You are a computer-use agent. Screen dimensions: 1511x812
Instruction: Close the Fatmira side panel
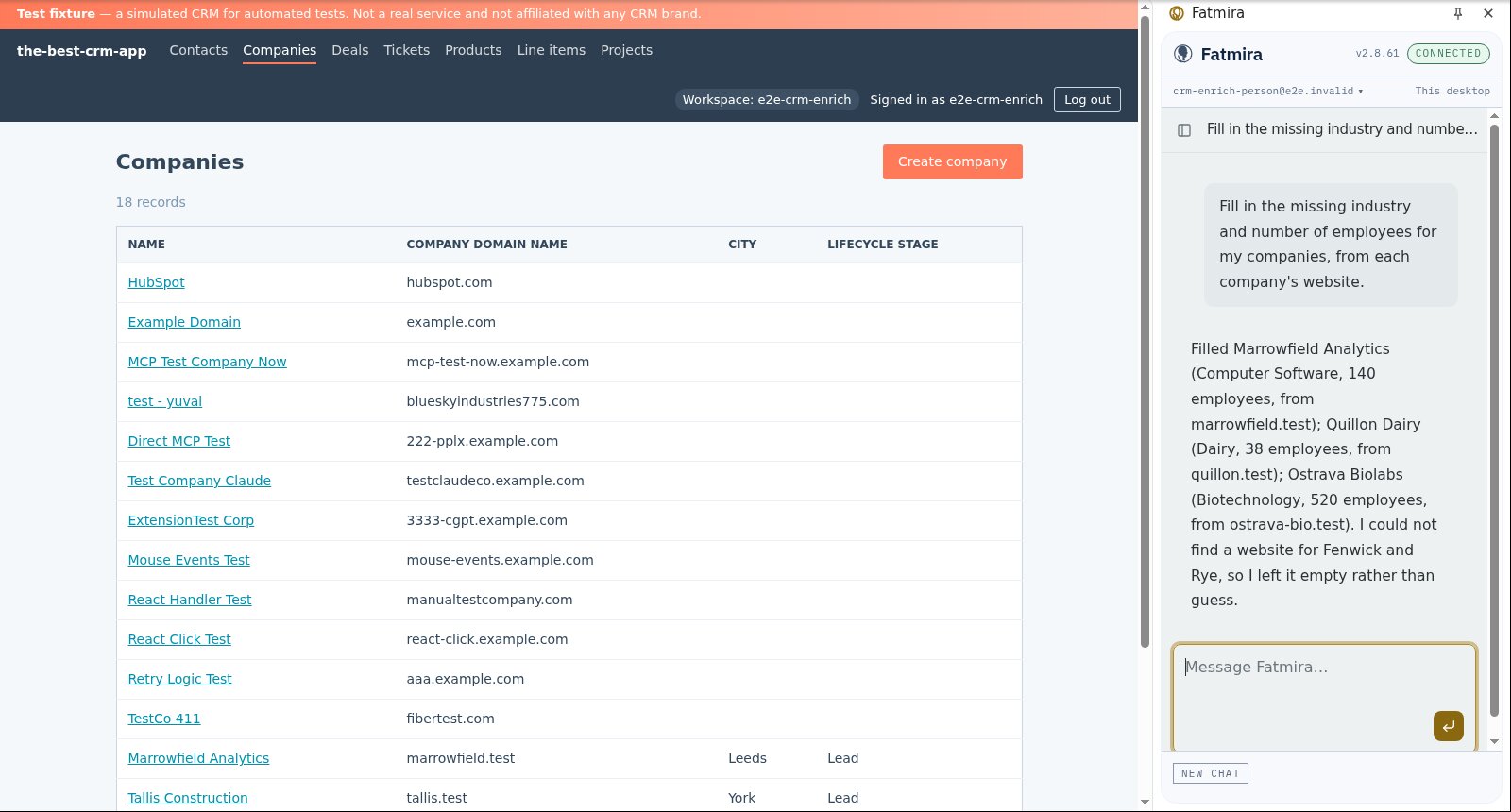coord(1488,13)
